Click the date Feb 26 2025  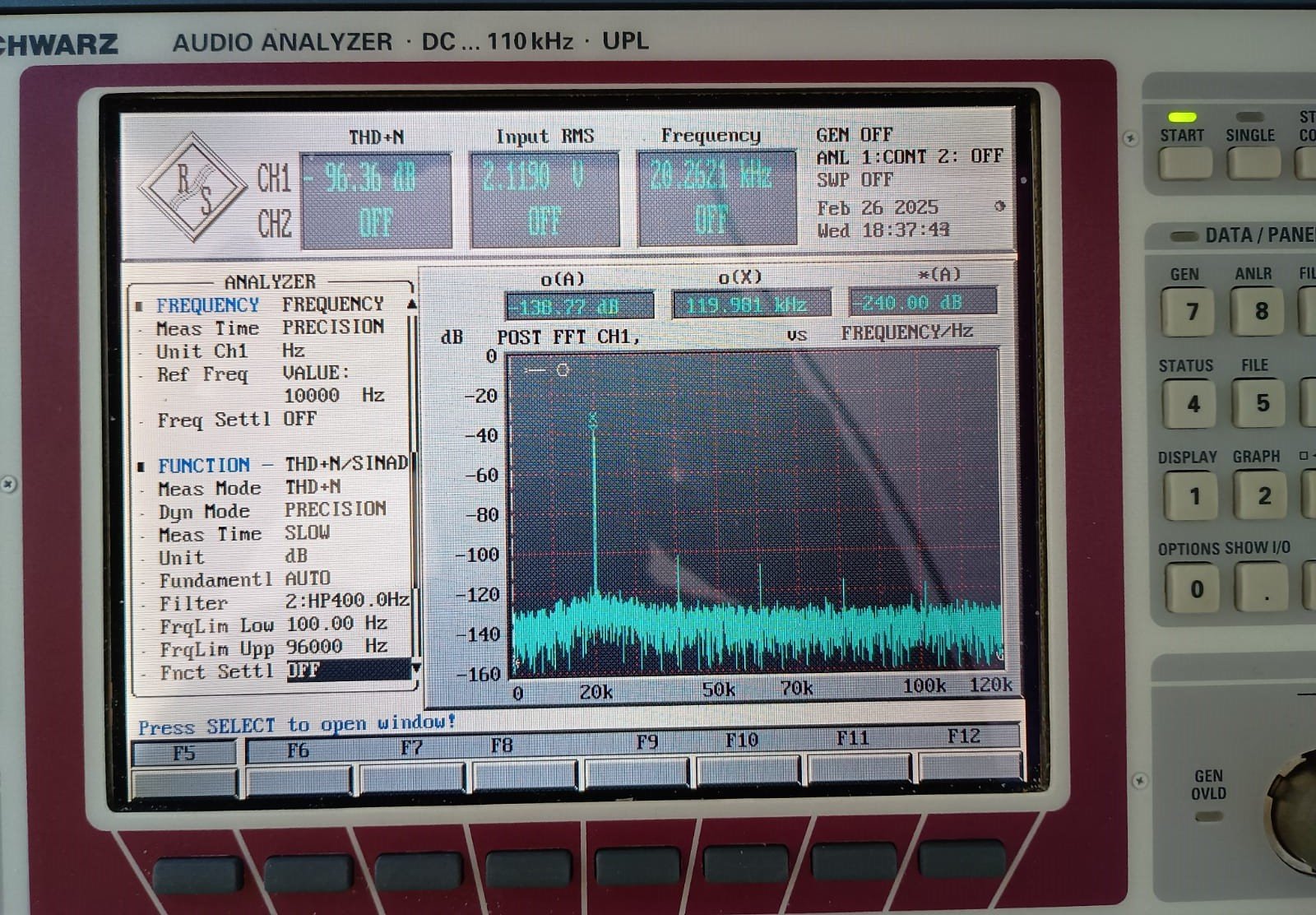click(x=878, y=207)
